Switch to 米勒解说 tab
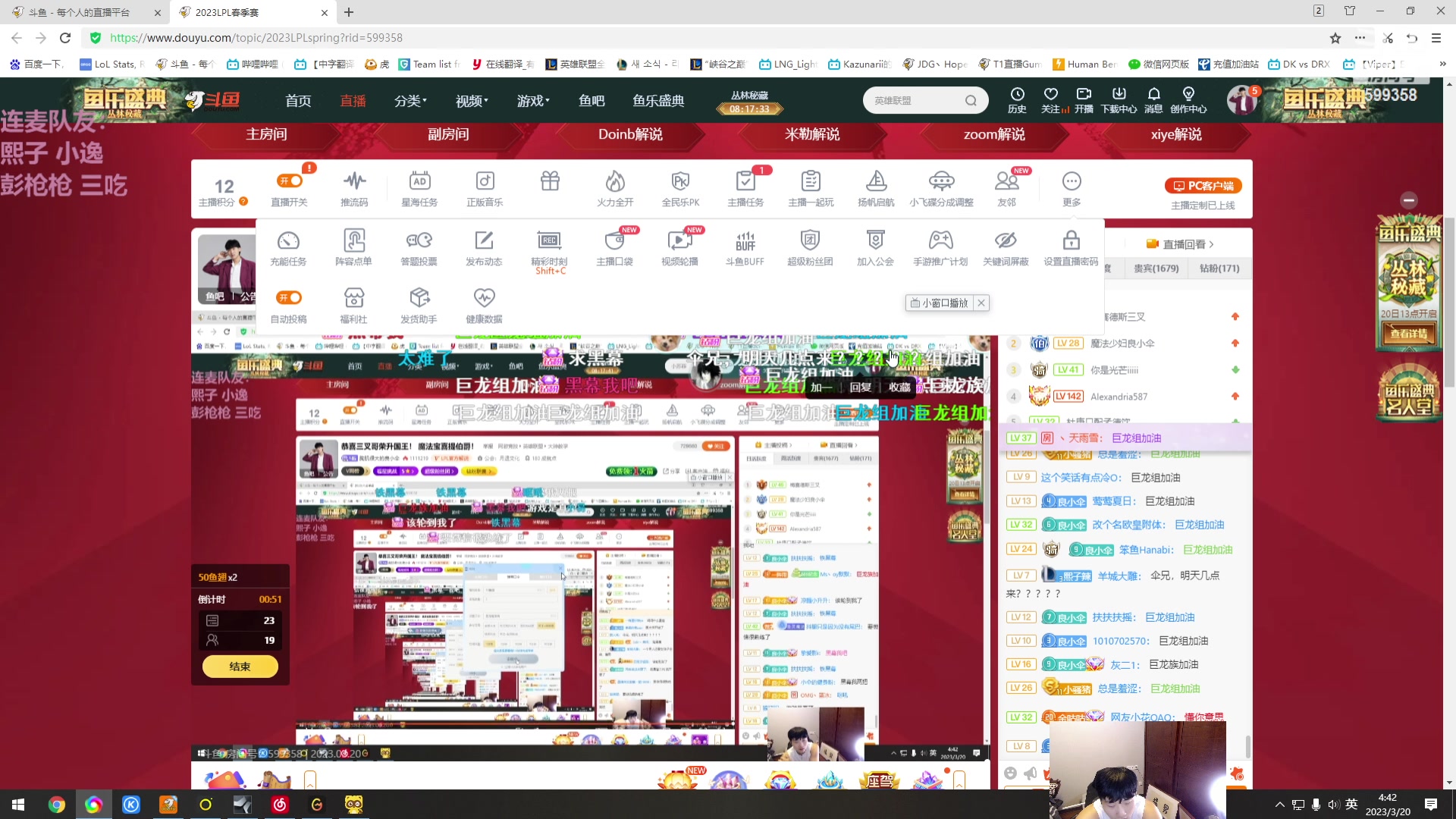Viewport: 1456px width, 819px height. click(812, 134)
